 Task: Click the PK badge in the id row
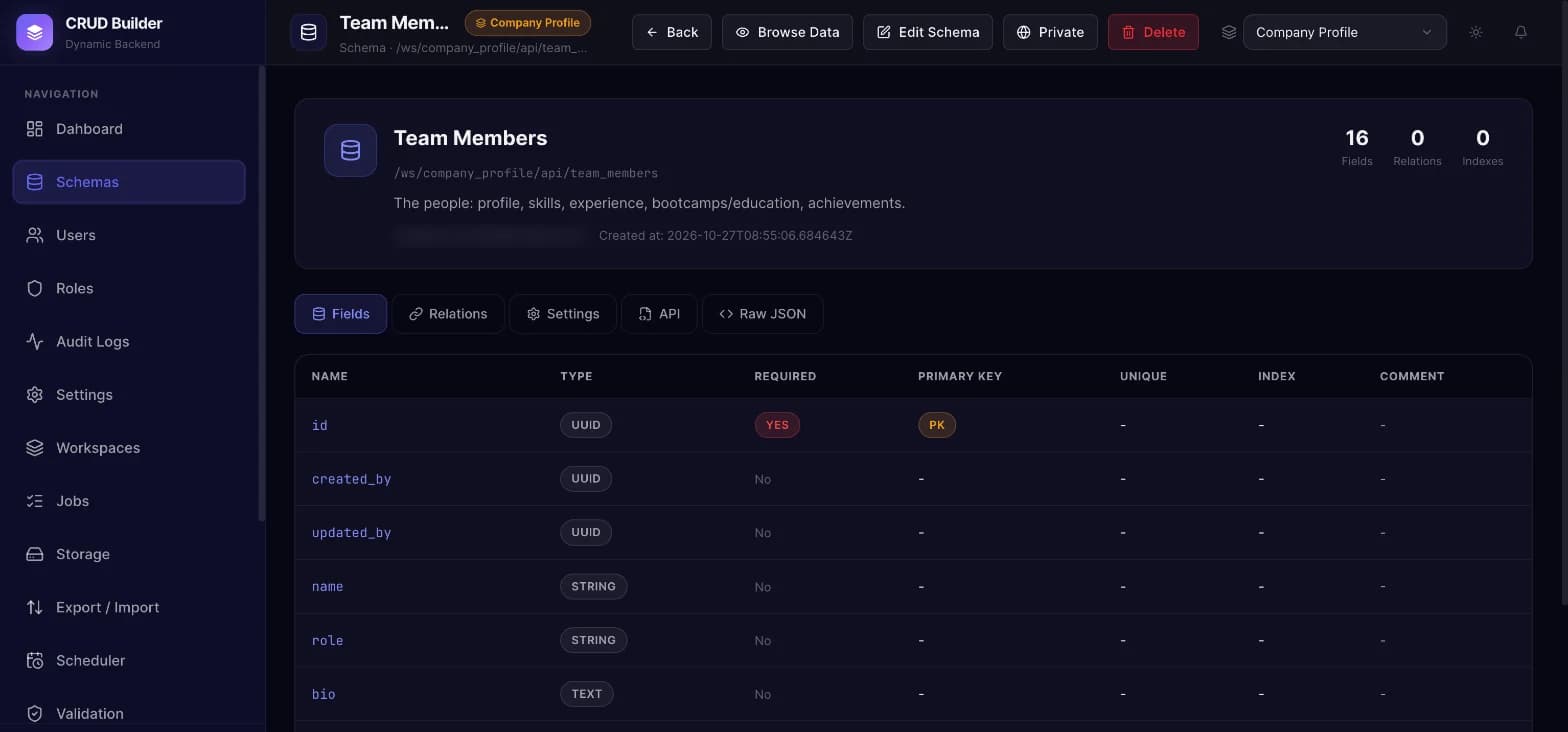click(x=937, y=425)
